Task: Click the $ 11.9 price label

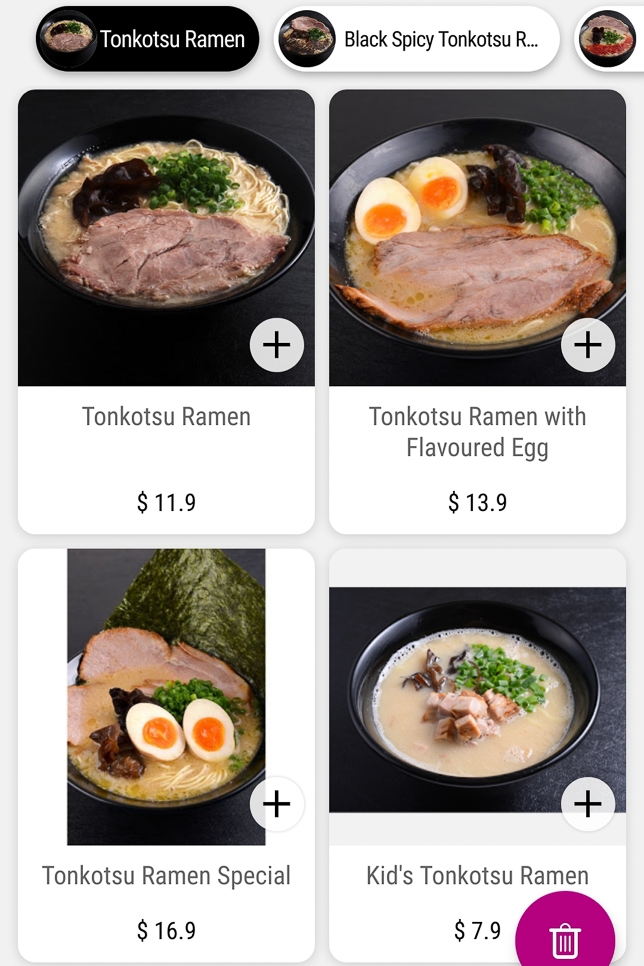Action: 166,502
